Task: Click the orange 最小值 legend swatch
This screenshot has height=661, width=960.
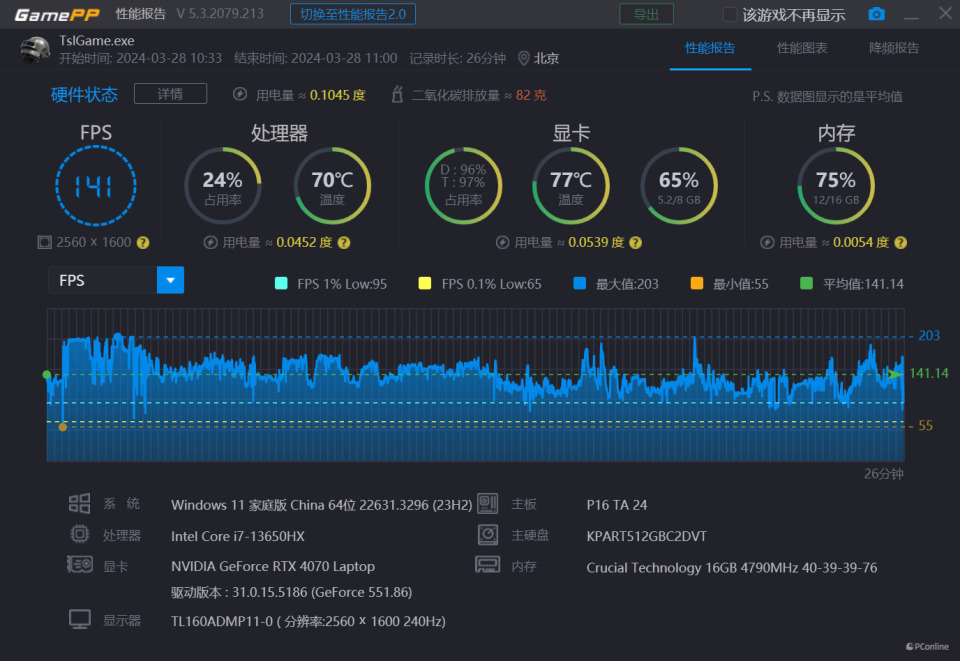Action: (x=697, y=283)
